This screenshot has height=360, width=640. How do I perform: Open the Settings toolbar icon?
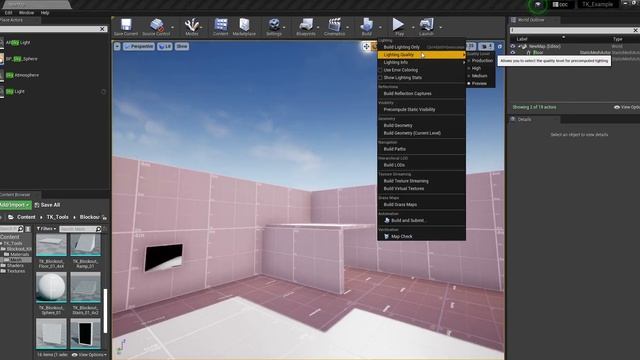(274, 25)
